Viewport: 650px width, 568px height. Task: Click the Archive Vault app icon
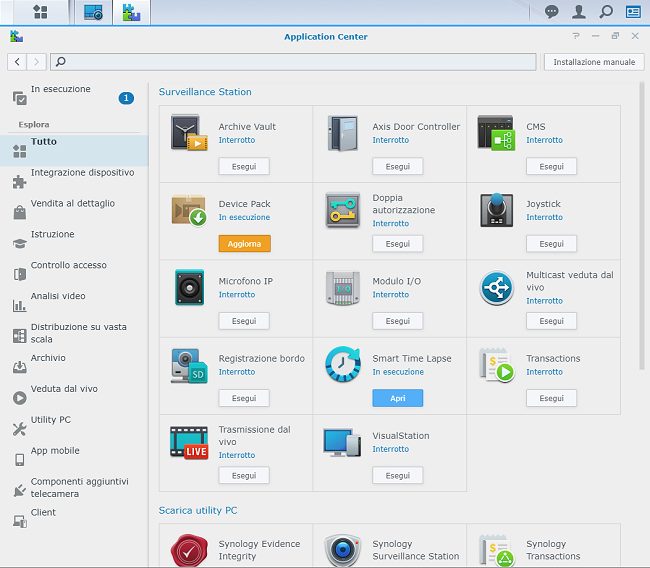point(189,133)
